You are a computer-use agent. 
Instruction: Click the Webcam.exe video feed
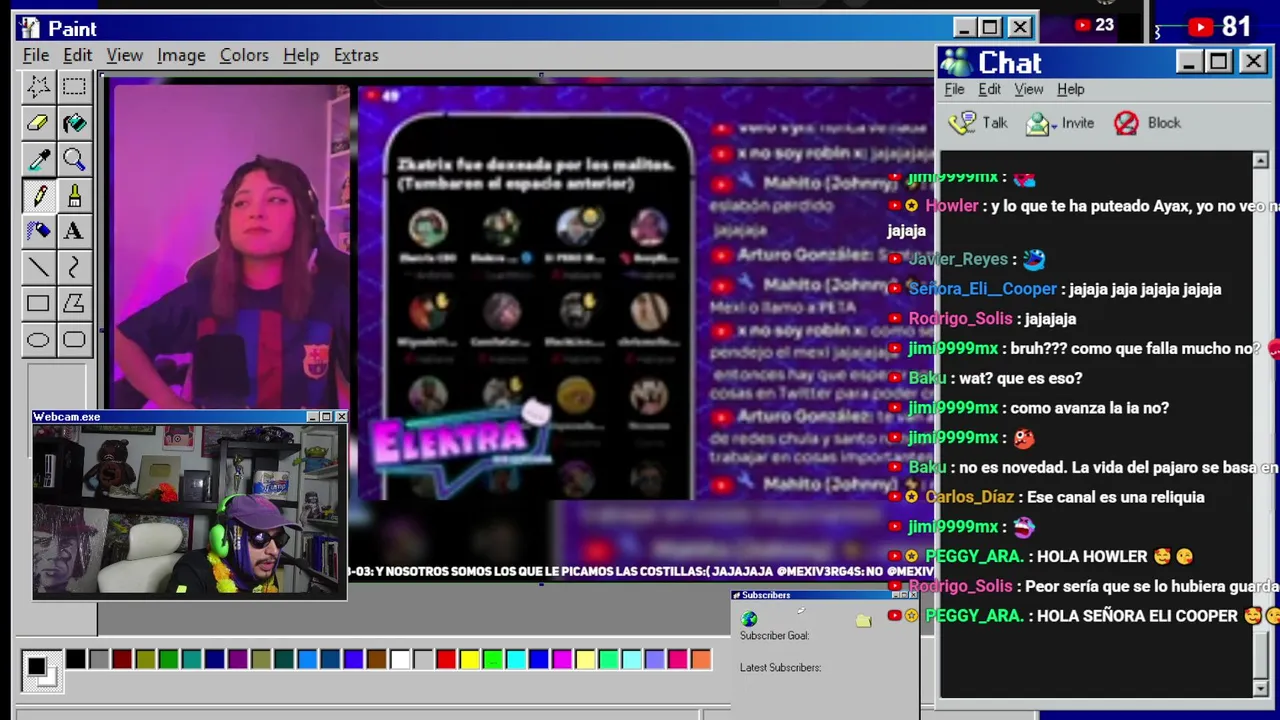pyautogui.click(x=189, y=511)
